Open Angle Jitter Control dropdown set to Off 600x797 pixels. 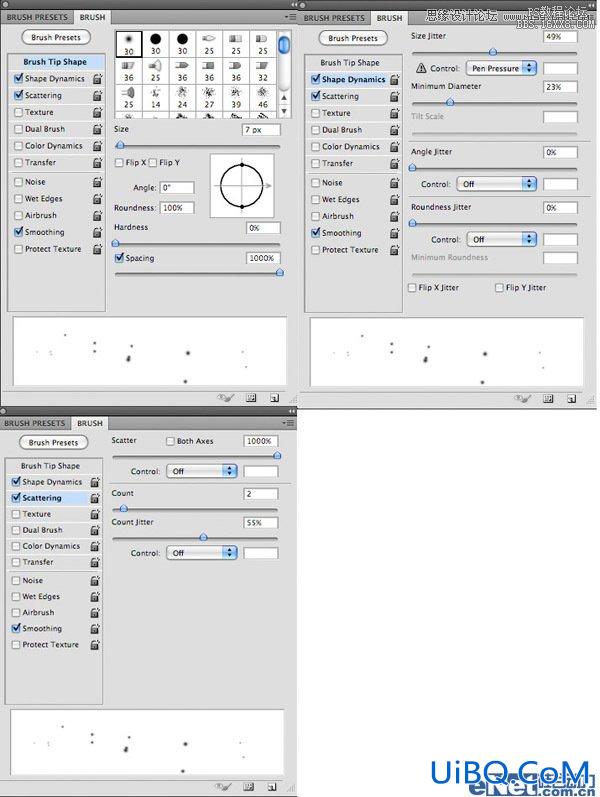pyautogui.click(x=497, y=184)
